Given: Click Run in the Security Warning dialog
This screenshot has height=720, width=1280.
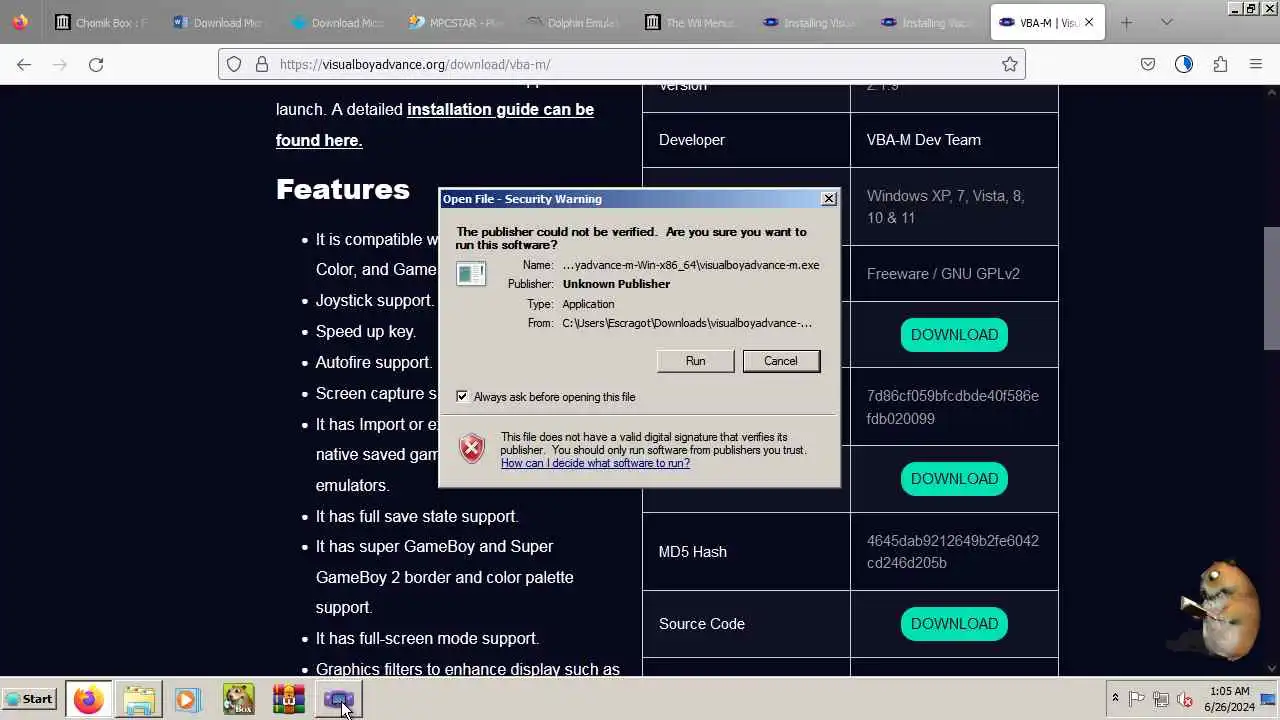Looking at the screenshot, I should click(695, 361).
